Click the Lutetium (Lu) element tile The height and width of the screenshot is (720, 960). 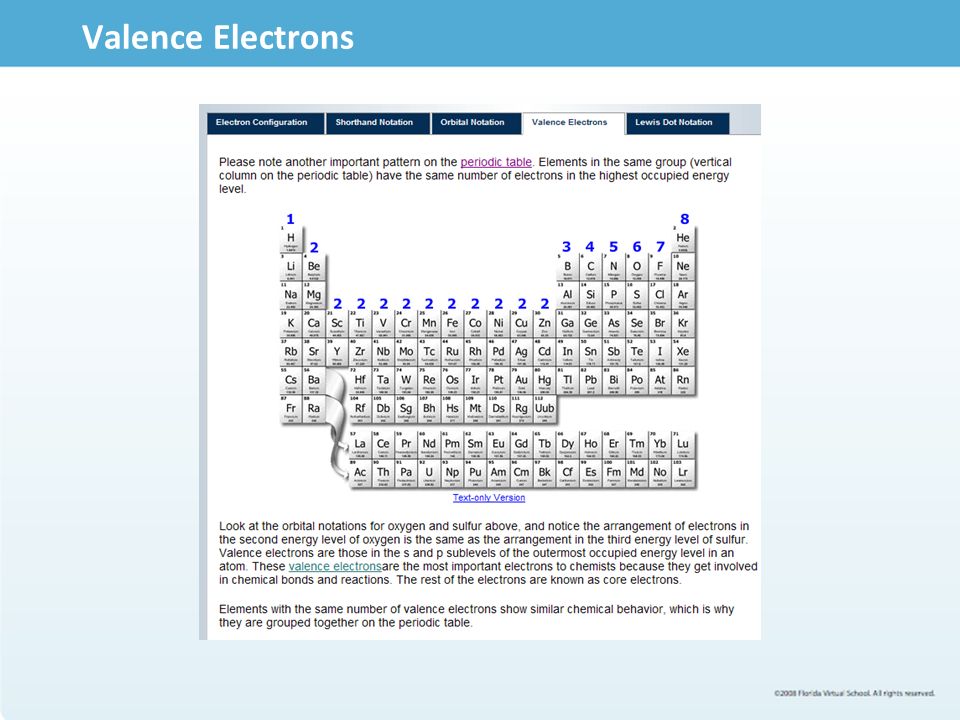683,444
